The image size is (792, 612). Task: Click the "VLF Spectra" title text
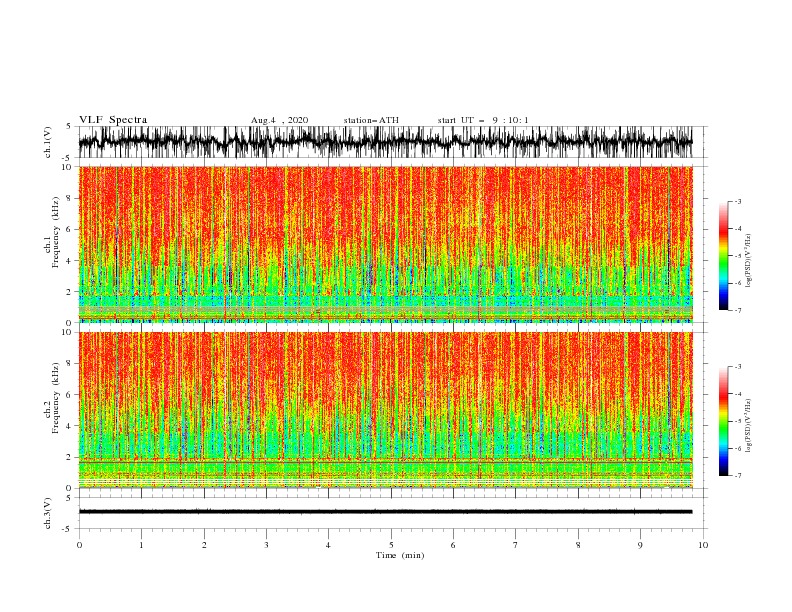(113, 120)
